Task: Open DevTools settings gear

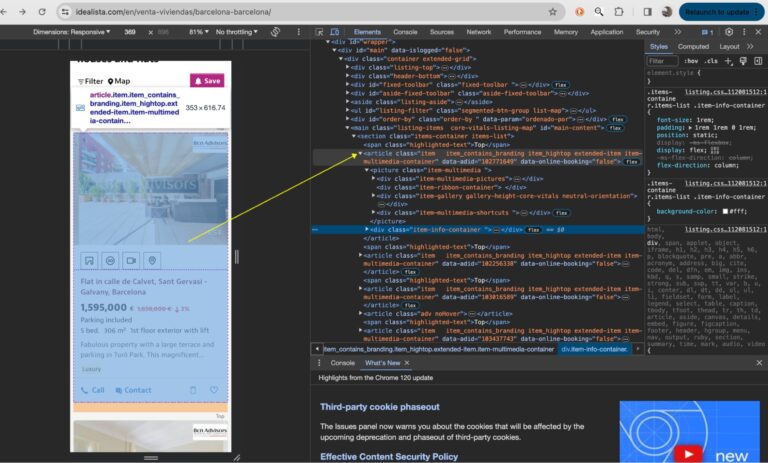Action: point(729,32)
